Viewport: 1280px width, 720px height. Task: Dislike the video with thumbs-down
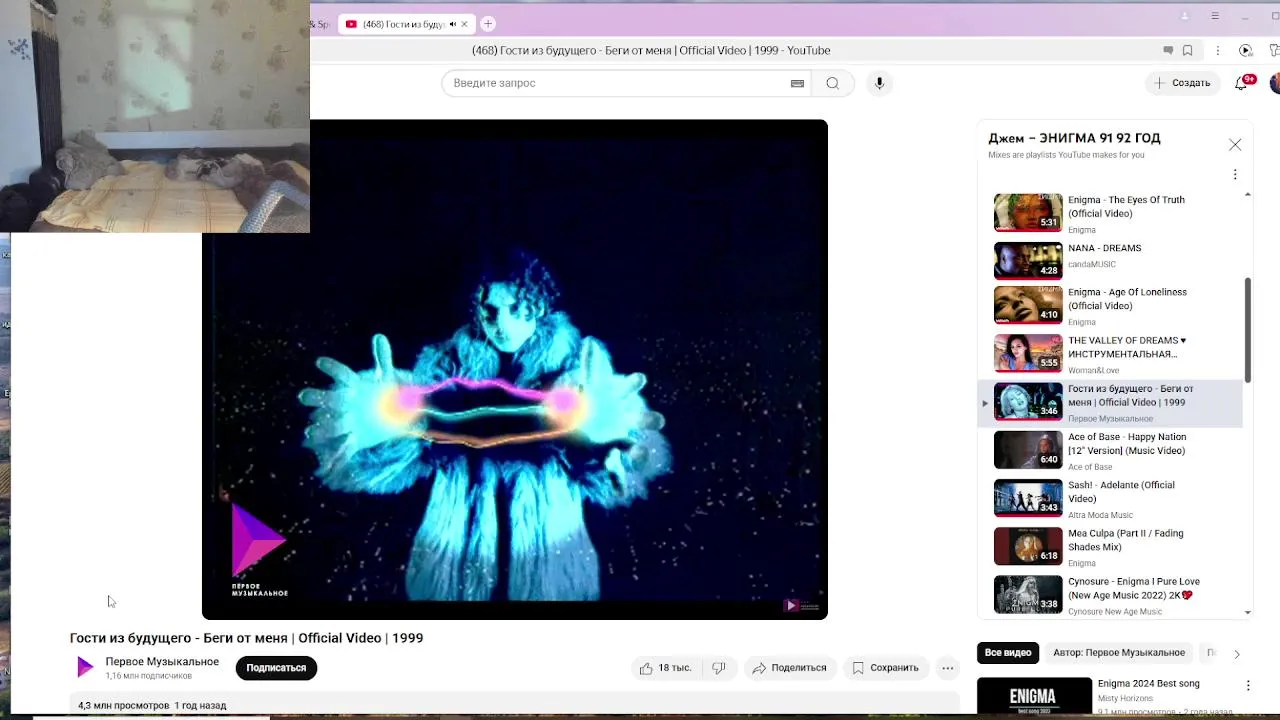pyautogui.click(x=719, y=668)
